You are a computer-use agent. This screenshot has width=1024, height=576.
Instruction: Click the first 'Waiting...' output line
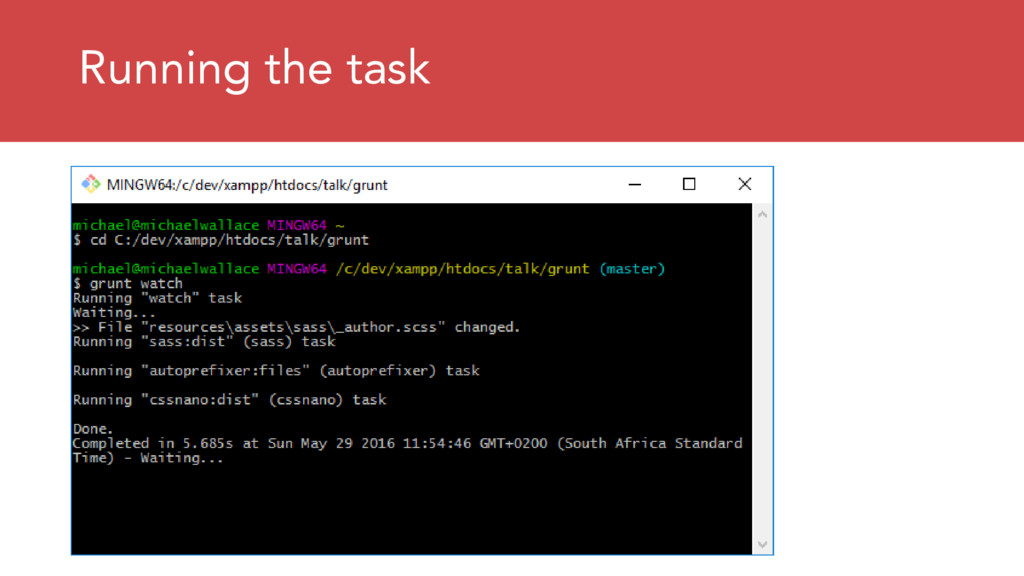(x=114, y=313)
